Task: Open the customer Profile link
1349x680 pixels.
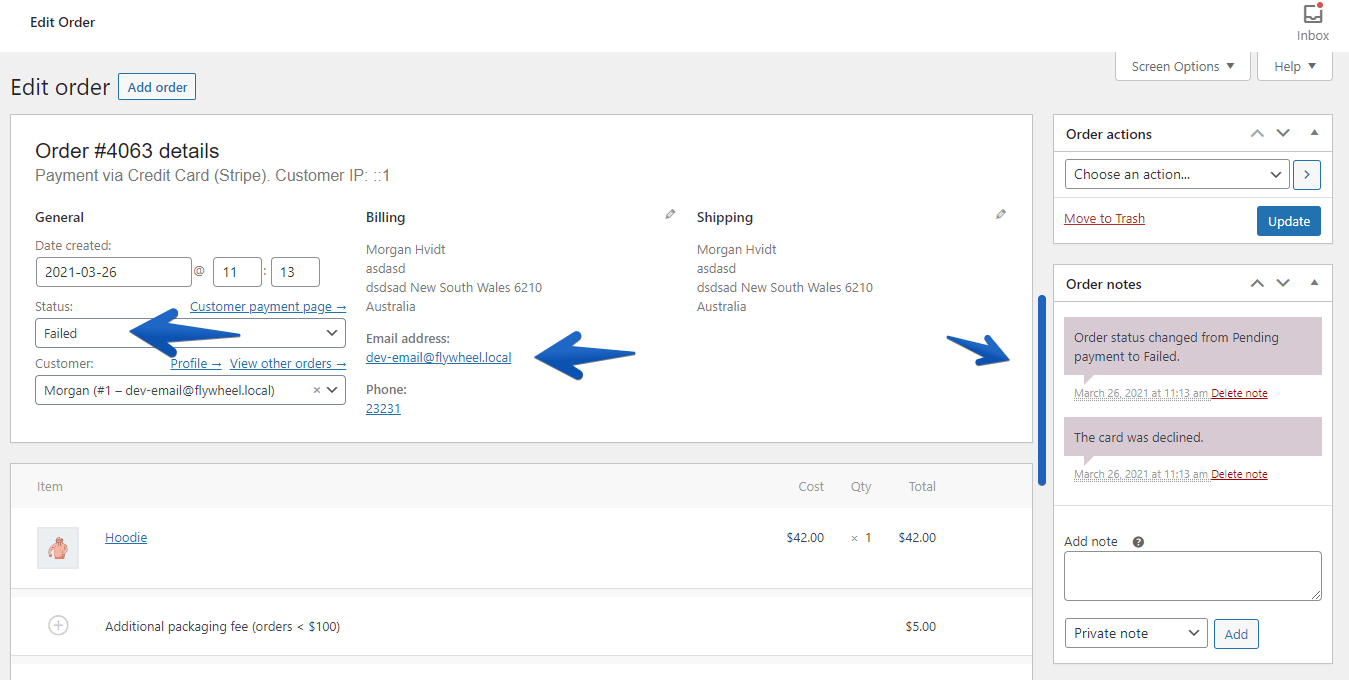Action: (x=195, y=363)
